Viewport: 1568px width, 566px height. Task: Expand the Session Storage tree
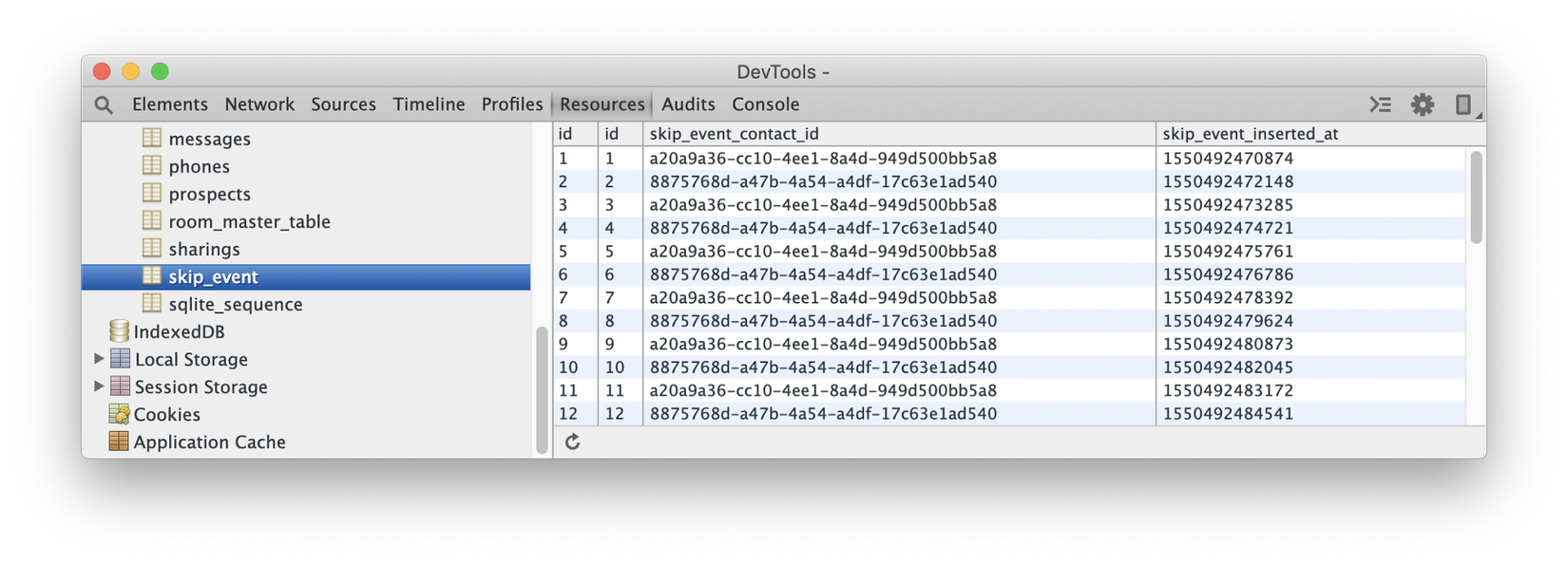click(99, 387)
